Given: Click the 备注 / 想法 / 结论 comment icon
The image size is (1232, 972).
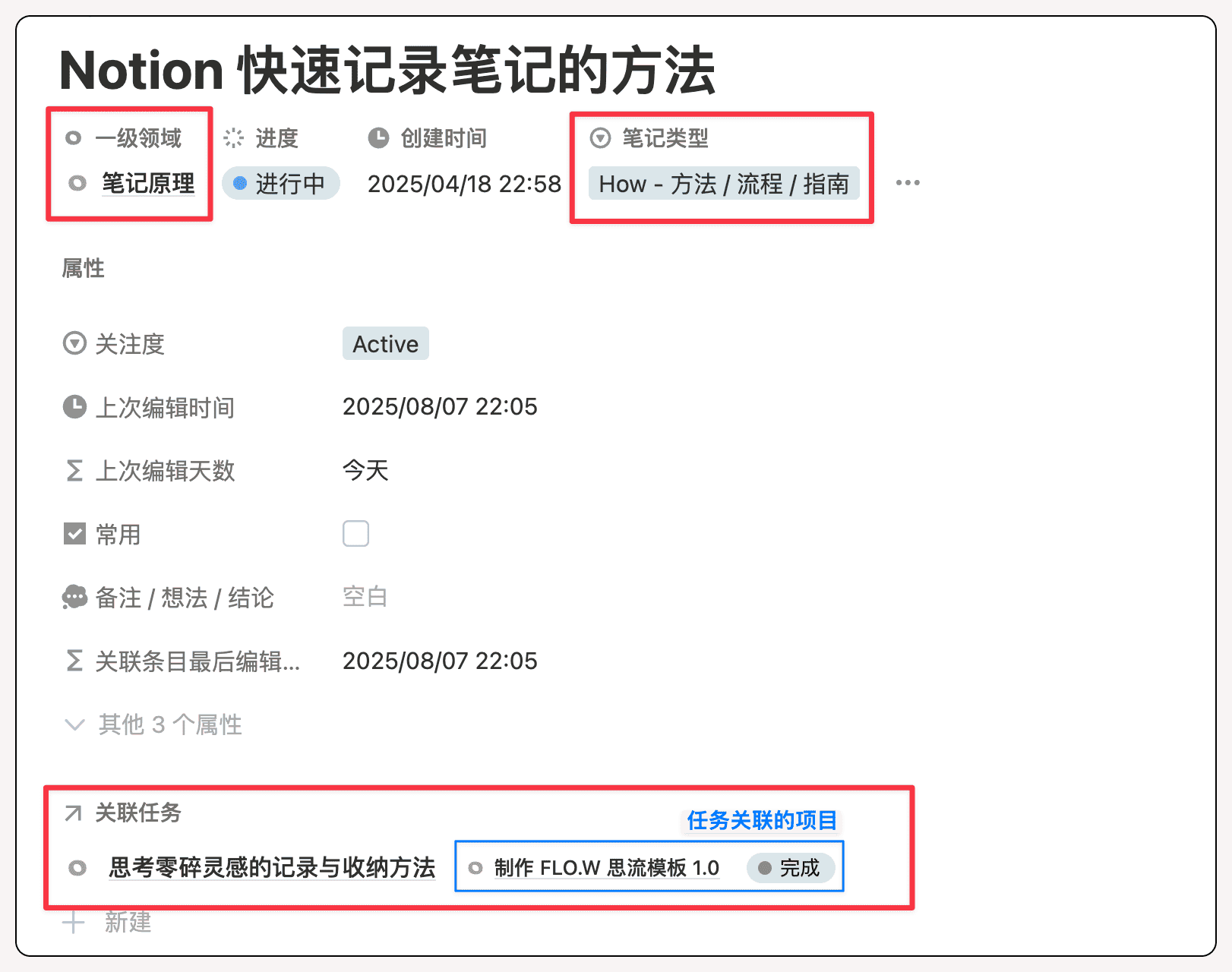Looking at the screenshot, I should point(74,598).
